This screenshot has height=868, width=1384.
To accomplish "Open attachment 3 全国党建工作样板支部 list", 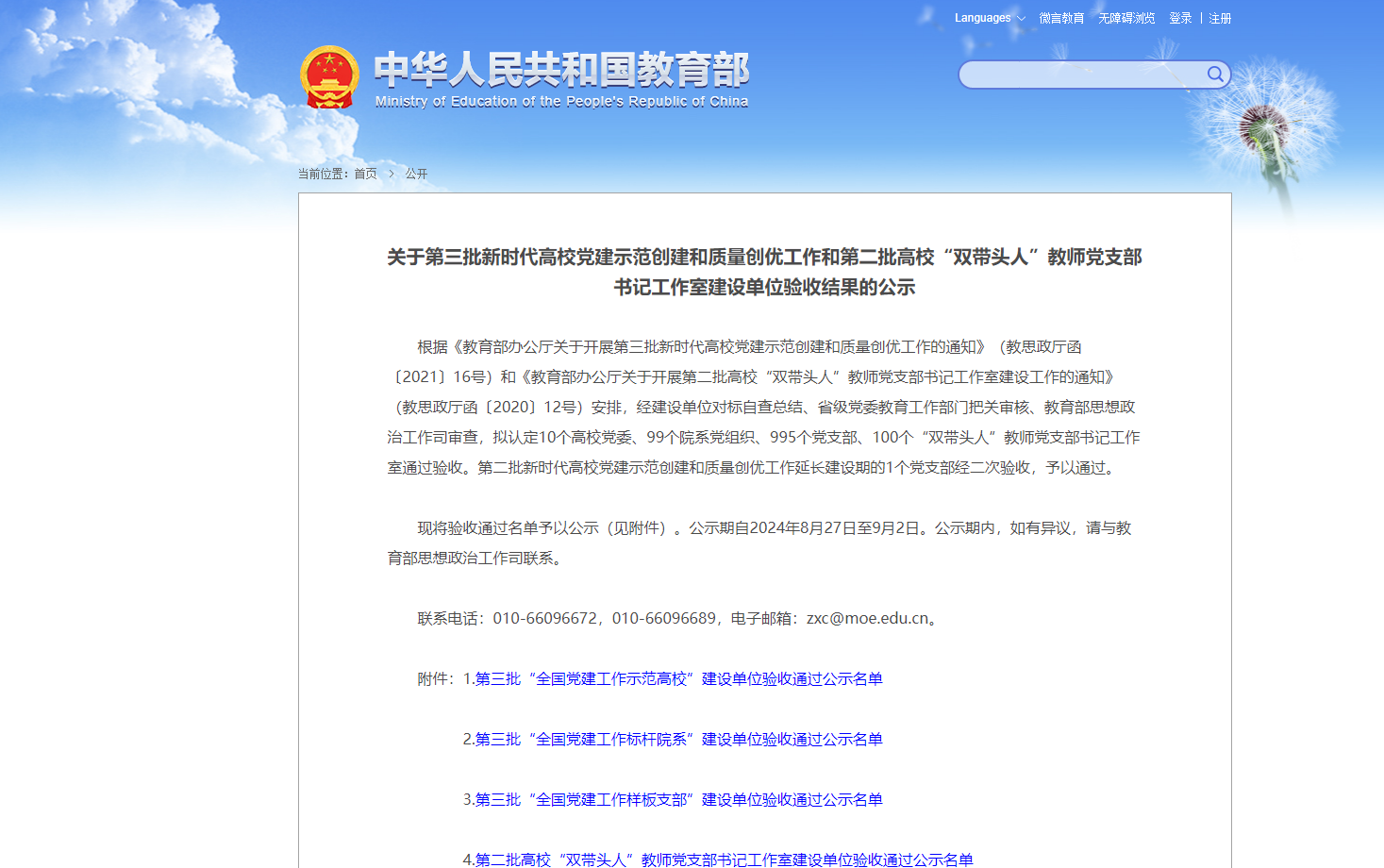I will pos(678,799).
